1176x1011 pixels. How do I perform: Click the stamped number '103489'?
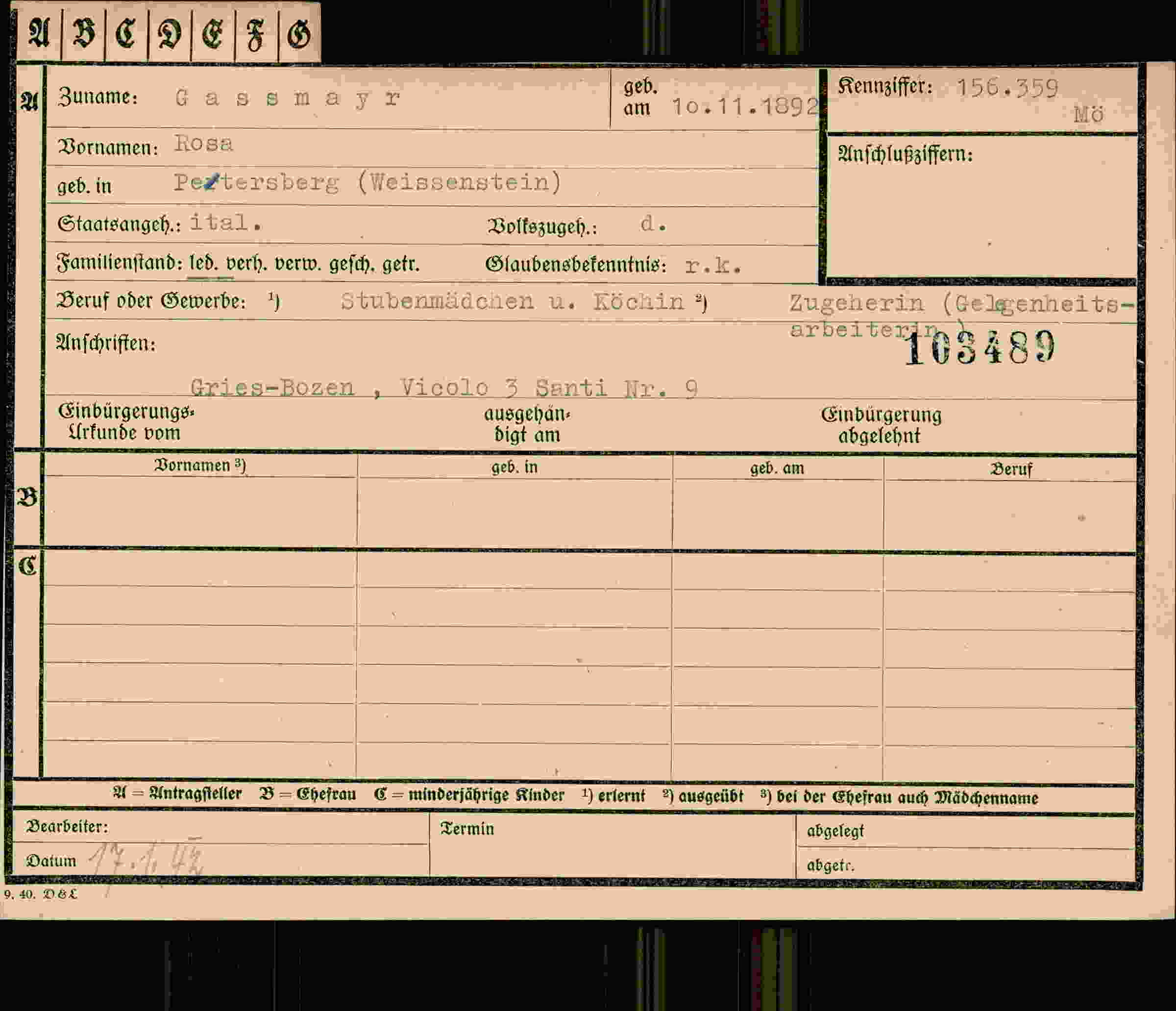tap(980, 347)
